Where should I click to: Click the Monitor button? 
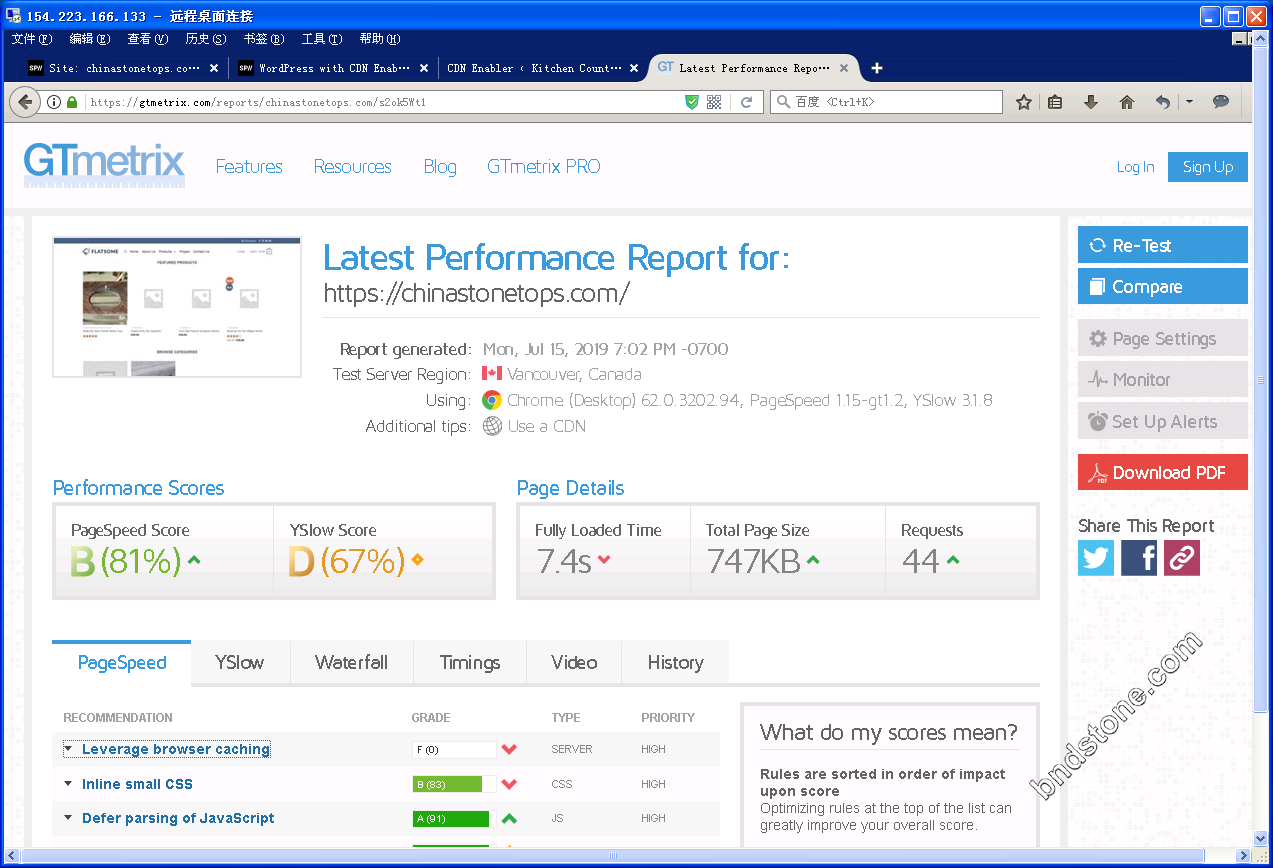[x=1163, y=379]
